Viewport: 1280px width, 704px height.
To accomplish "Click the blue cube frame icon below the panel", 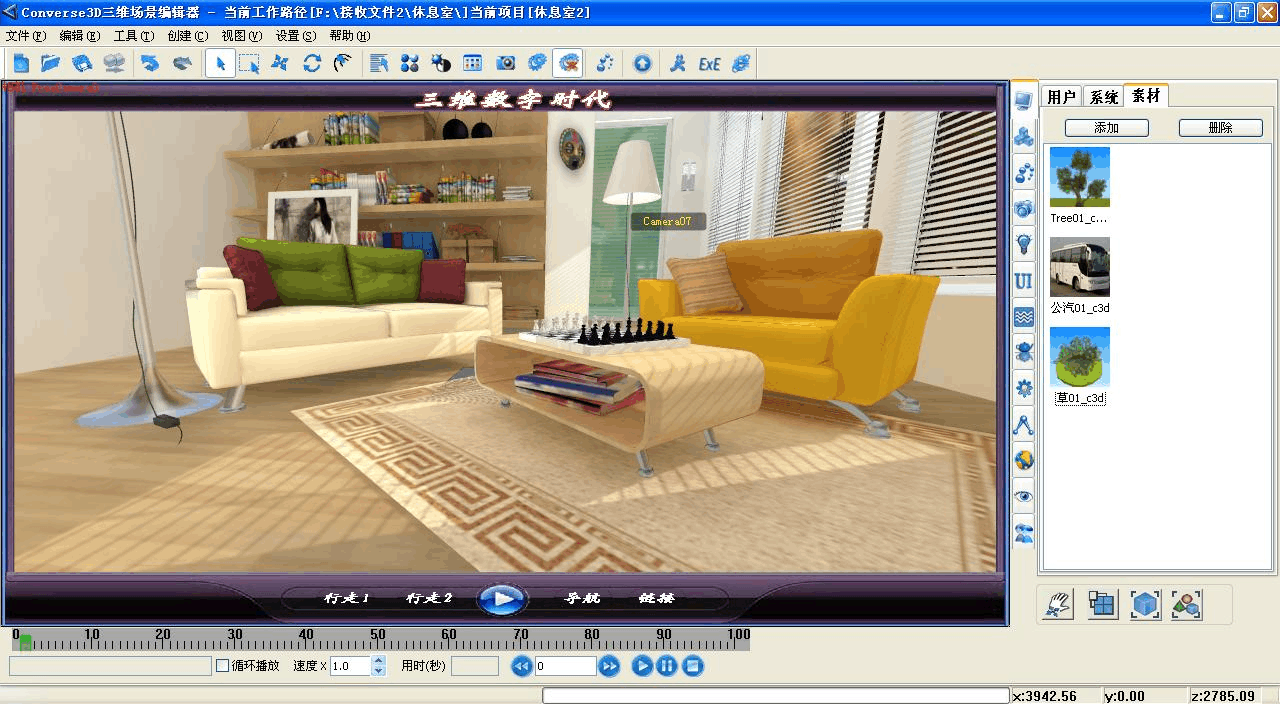I will tap(1145, 604).
